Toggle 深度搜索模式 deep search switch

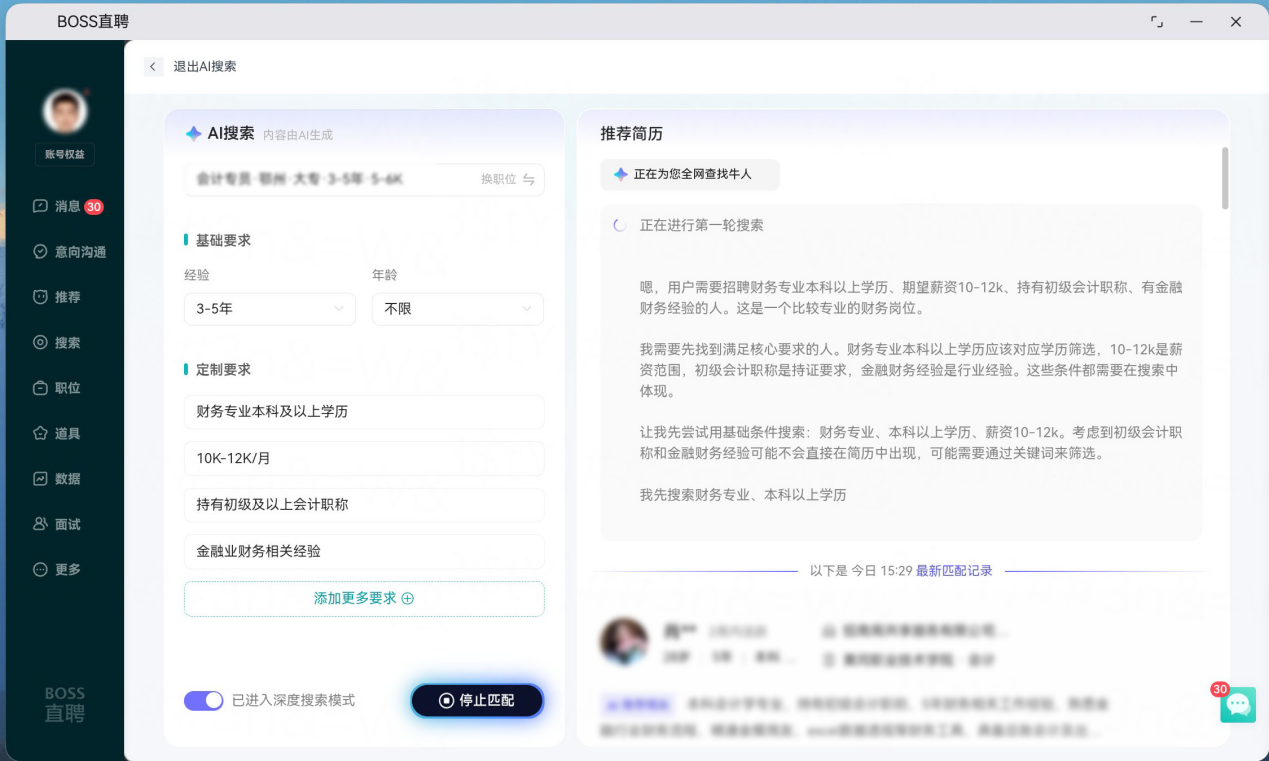[x=204, y=700]
